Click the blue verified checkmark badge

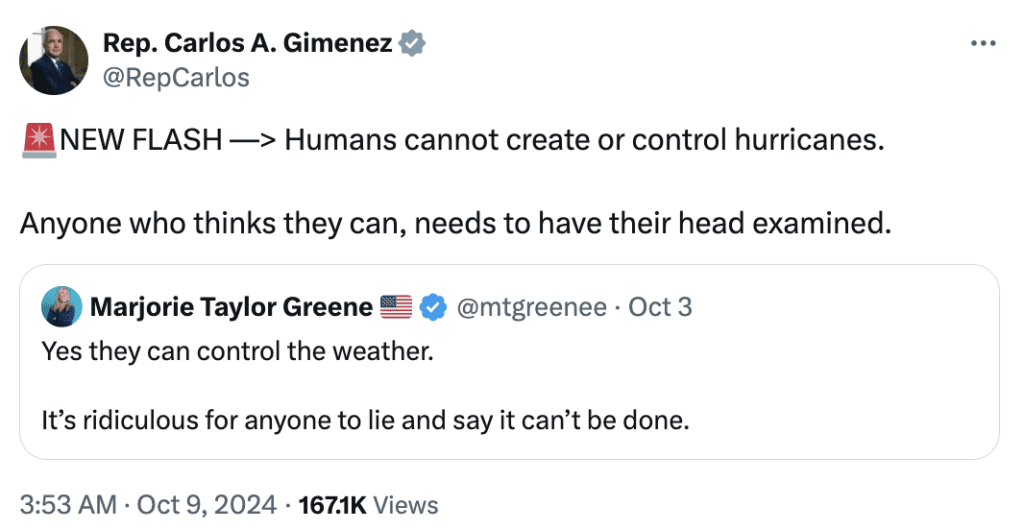(x=432, y=307)
